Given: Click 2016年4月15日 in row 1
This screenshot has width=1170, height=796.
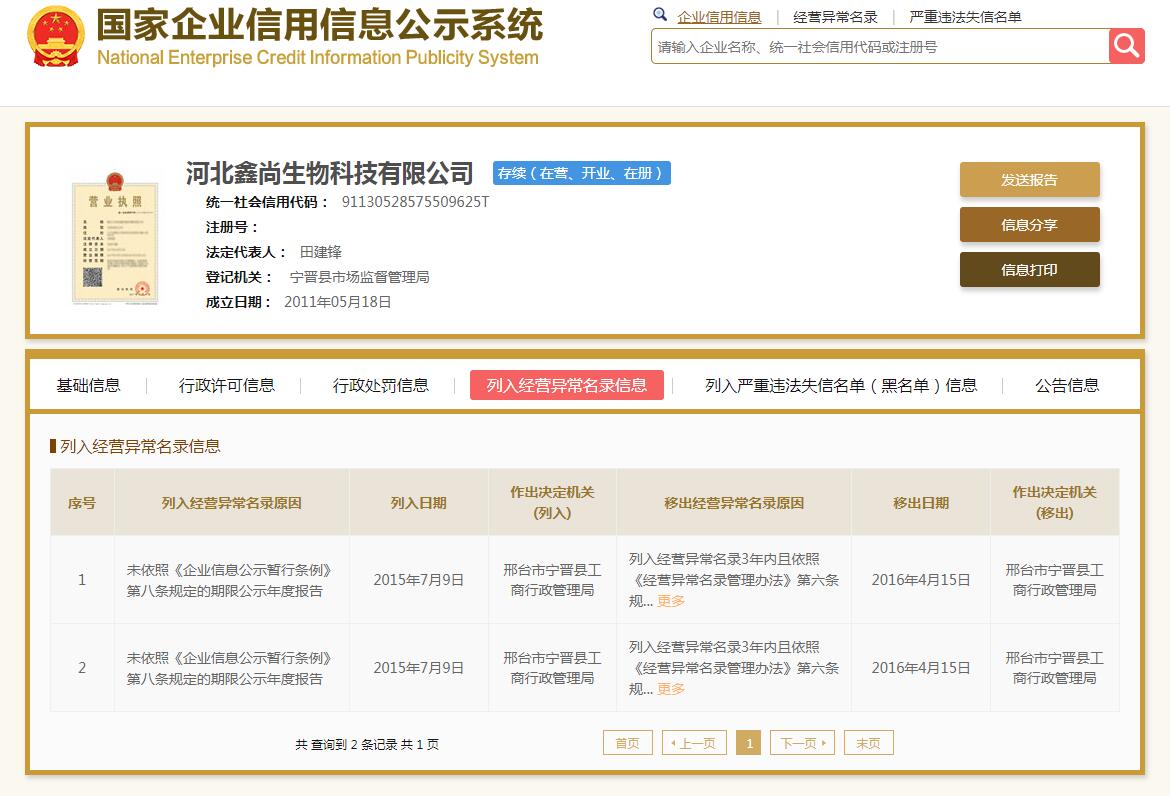Looking at the screenshot, I should 921,580.
